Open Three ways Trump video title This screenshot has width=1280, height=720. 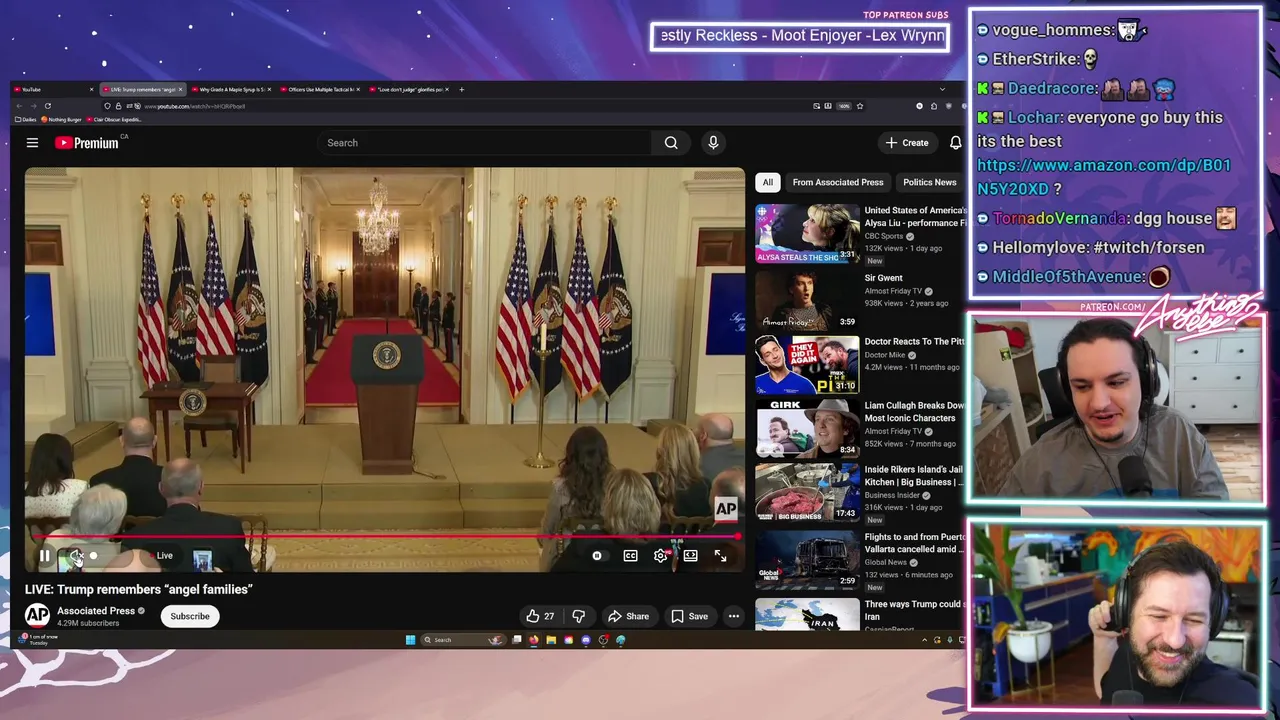(x=914, y=610)
